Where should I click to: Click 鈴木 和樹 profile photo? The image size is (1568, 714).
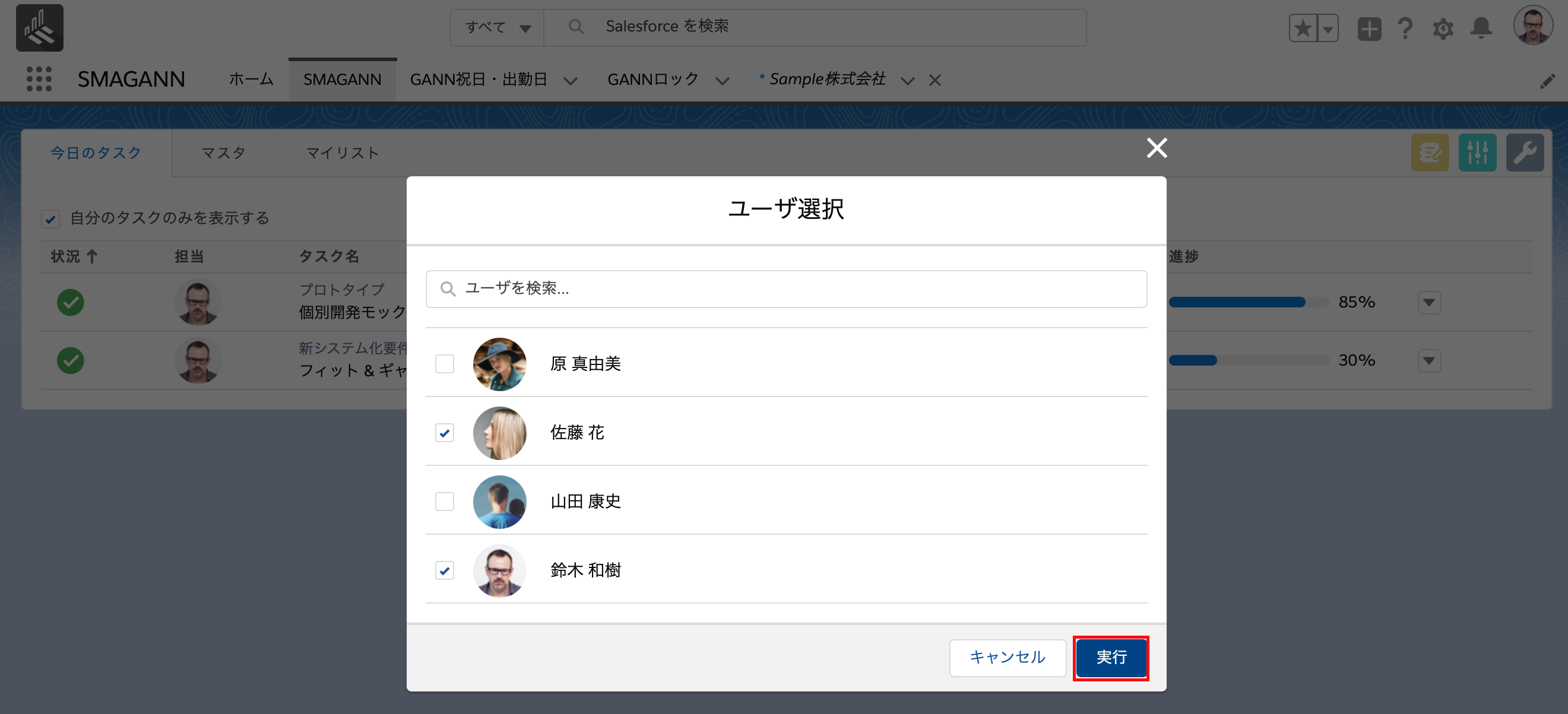pos(500,570)
